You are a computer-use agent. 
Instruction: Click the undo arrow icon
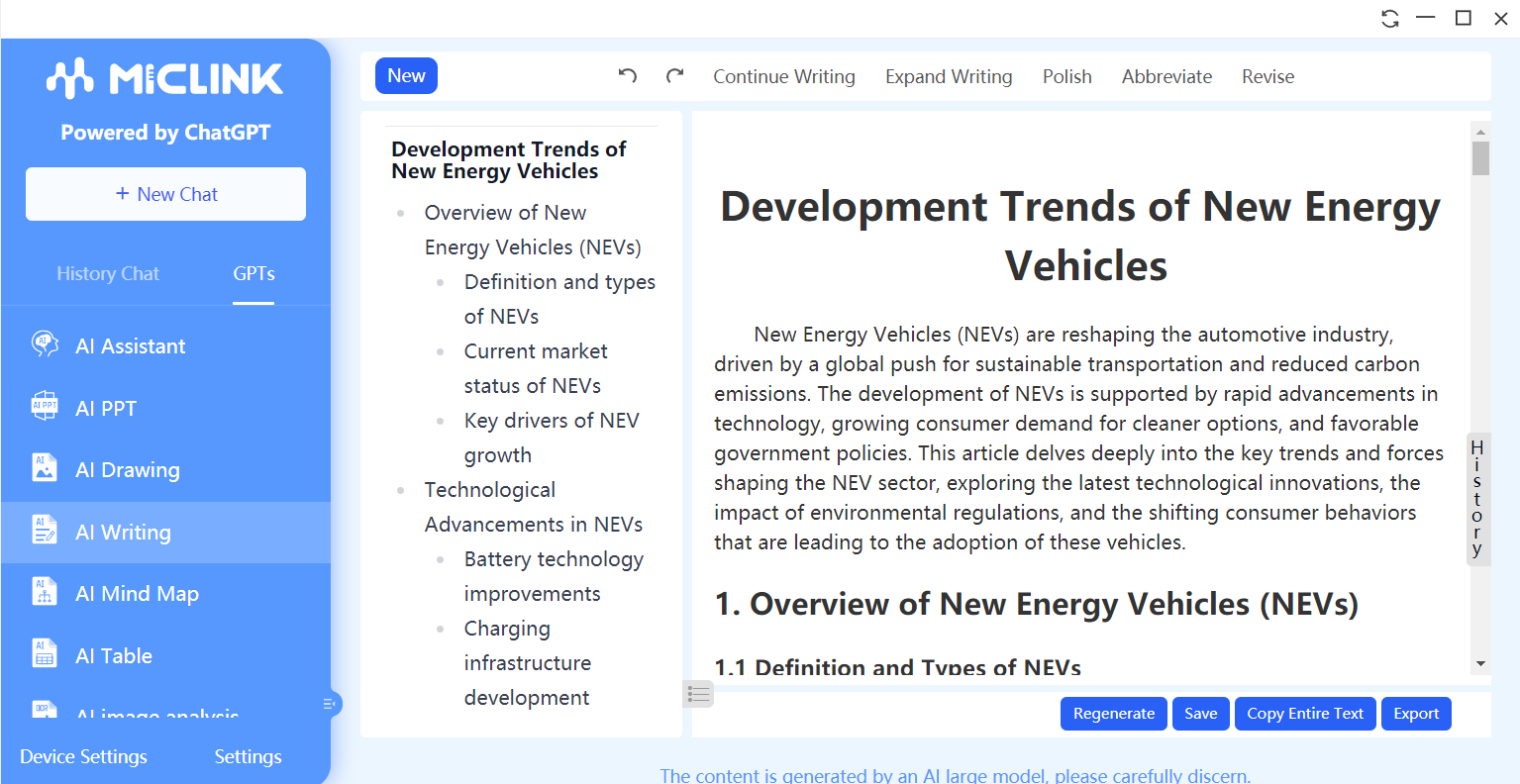click(628, 76)
